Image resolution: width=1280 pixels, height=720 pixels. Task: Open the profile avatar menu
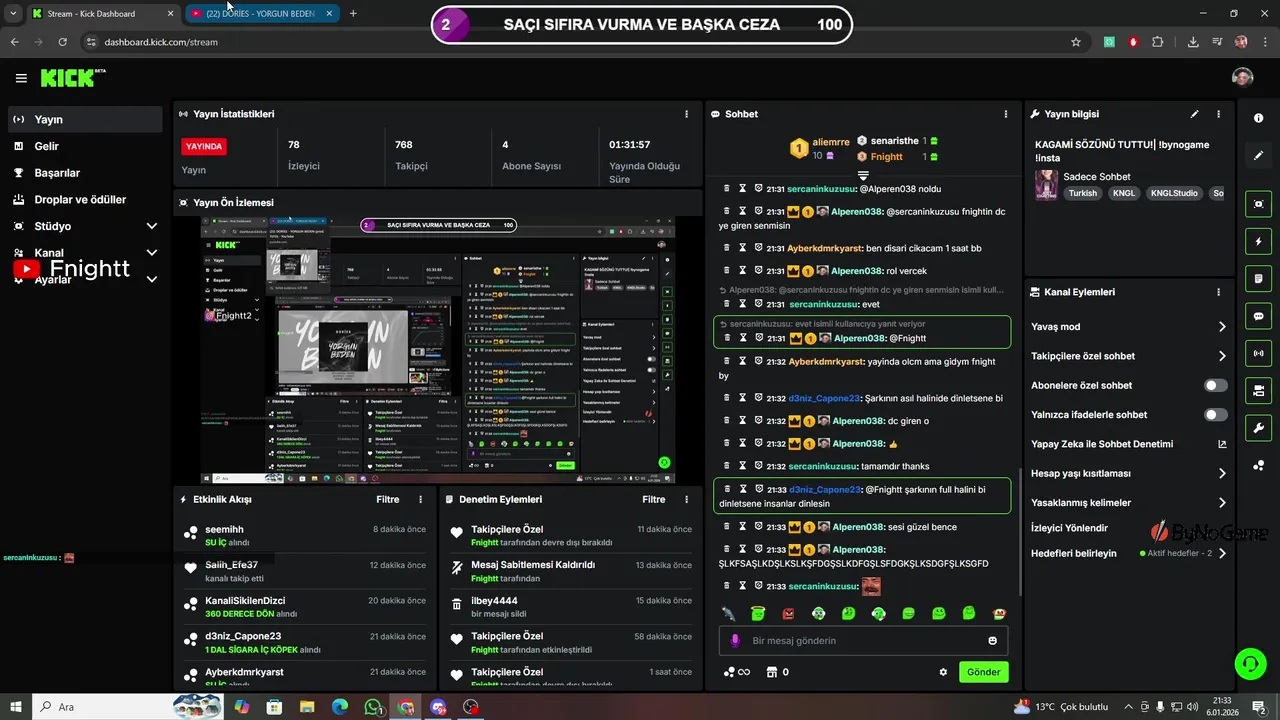1242,78
